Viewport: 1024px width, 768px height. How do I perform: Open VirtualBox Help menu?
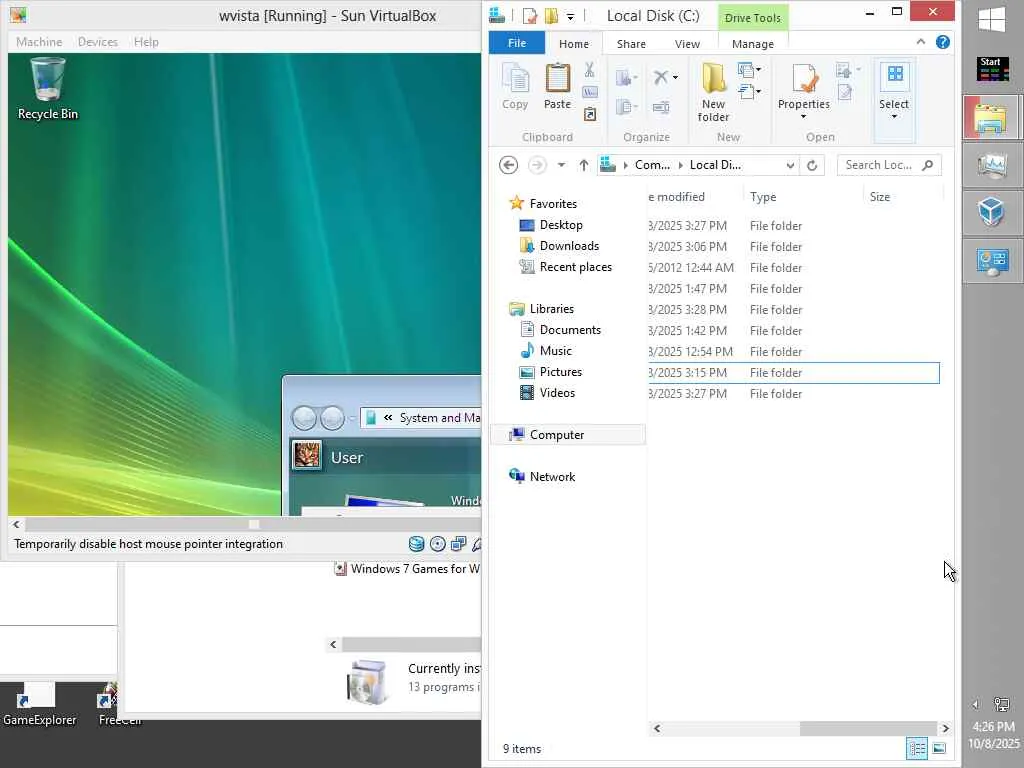click(146, 42)
